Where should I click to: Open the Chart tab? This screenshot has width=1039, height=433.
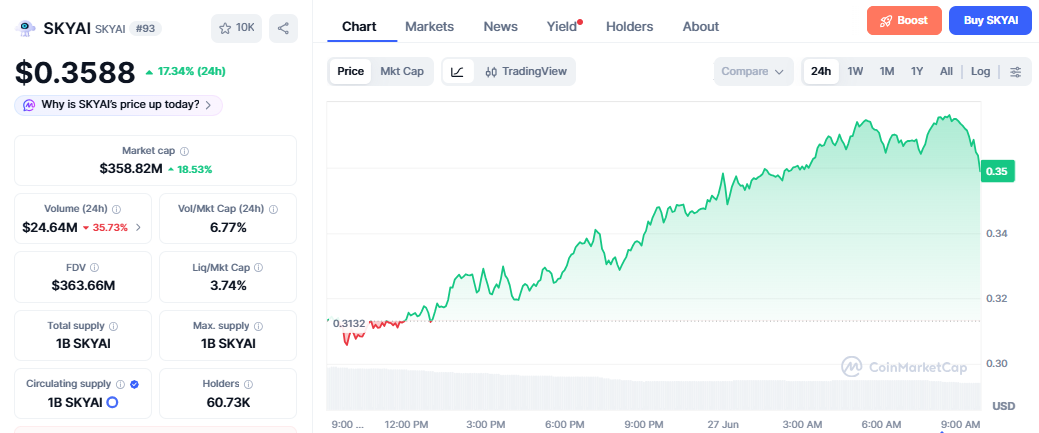359,27
